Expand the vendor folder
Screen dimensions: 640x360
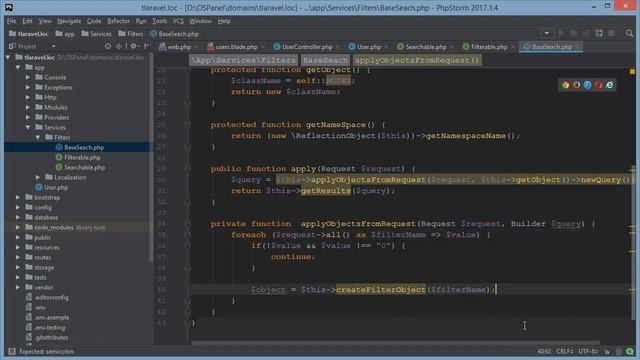coord(18,287)
